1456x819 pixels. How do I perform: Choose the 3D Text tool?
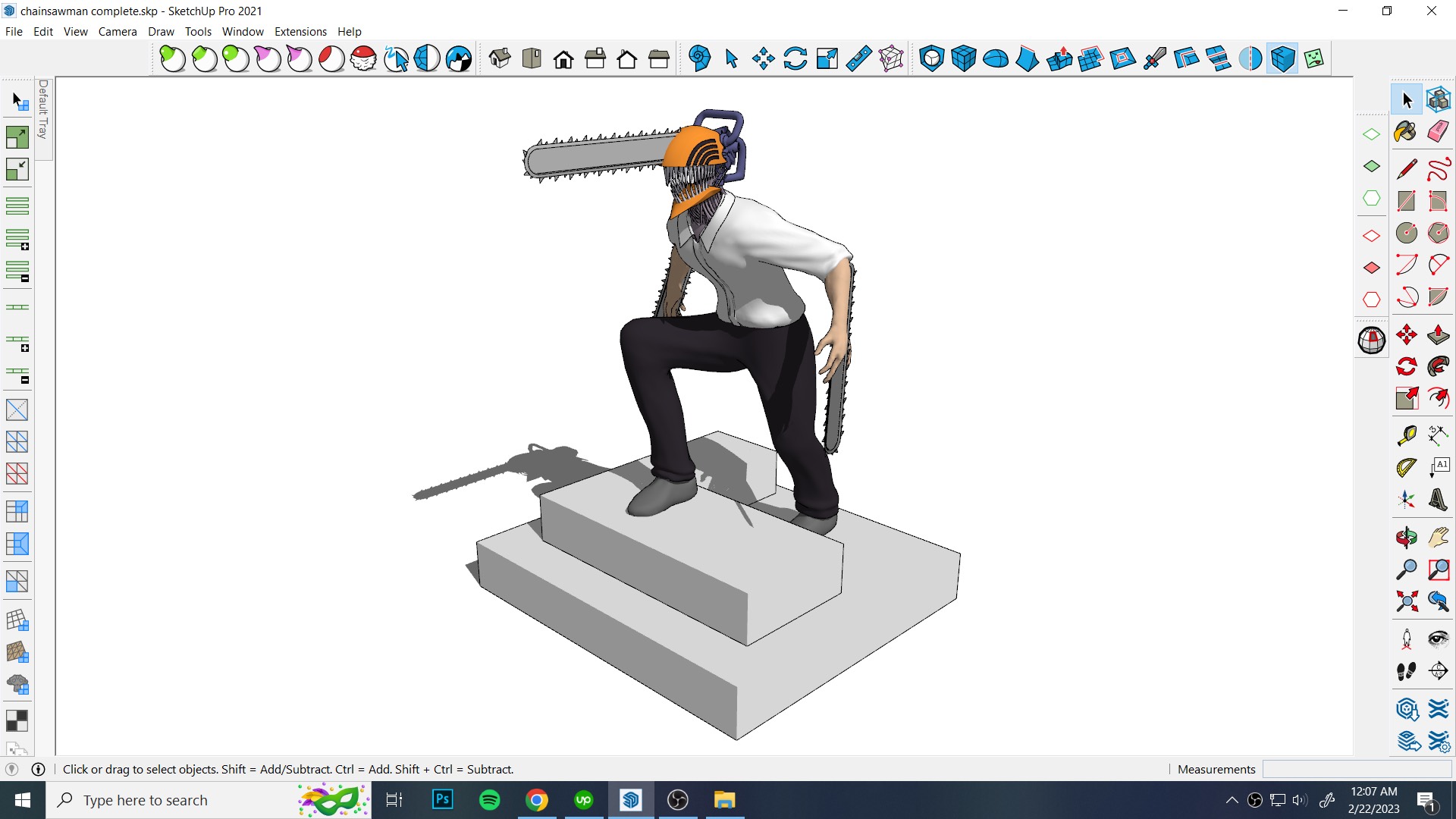[1438, 500]
